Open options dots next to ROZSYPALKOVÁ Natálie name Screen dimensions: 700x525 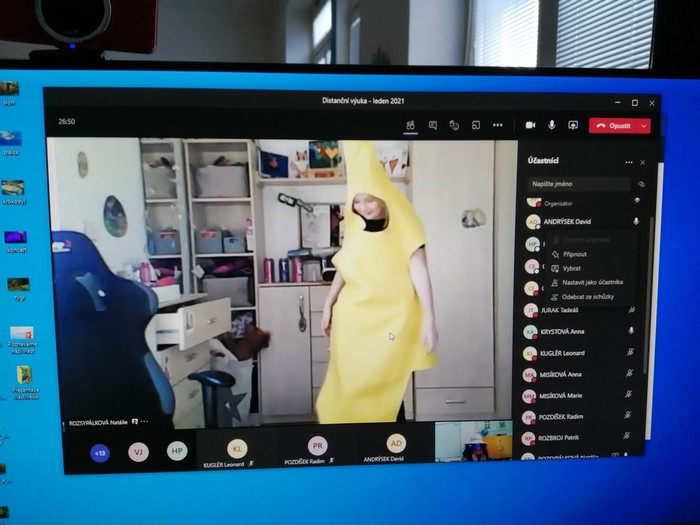(144, 422)
